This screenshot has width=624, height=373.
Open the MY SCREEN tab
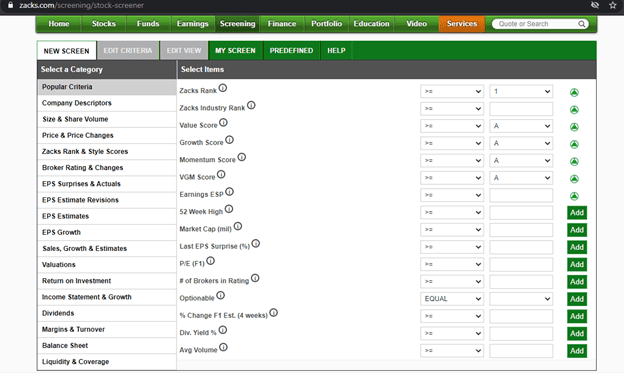pos(235,51)
